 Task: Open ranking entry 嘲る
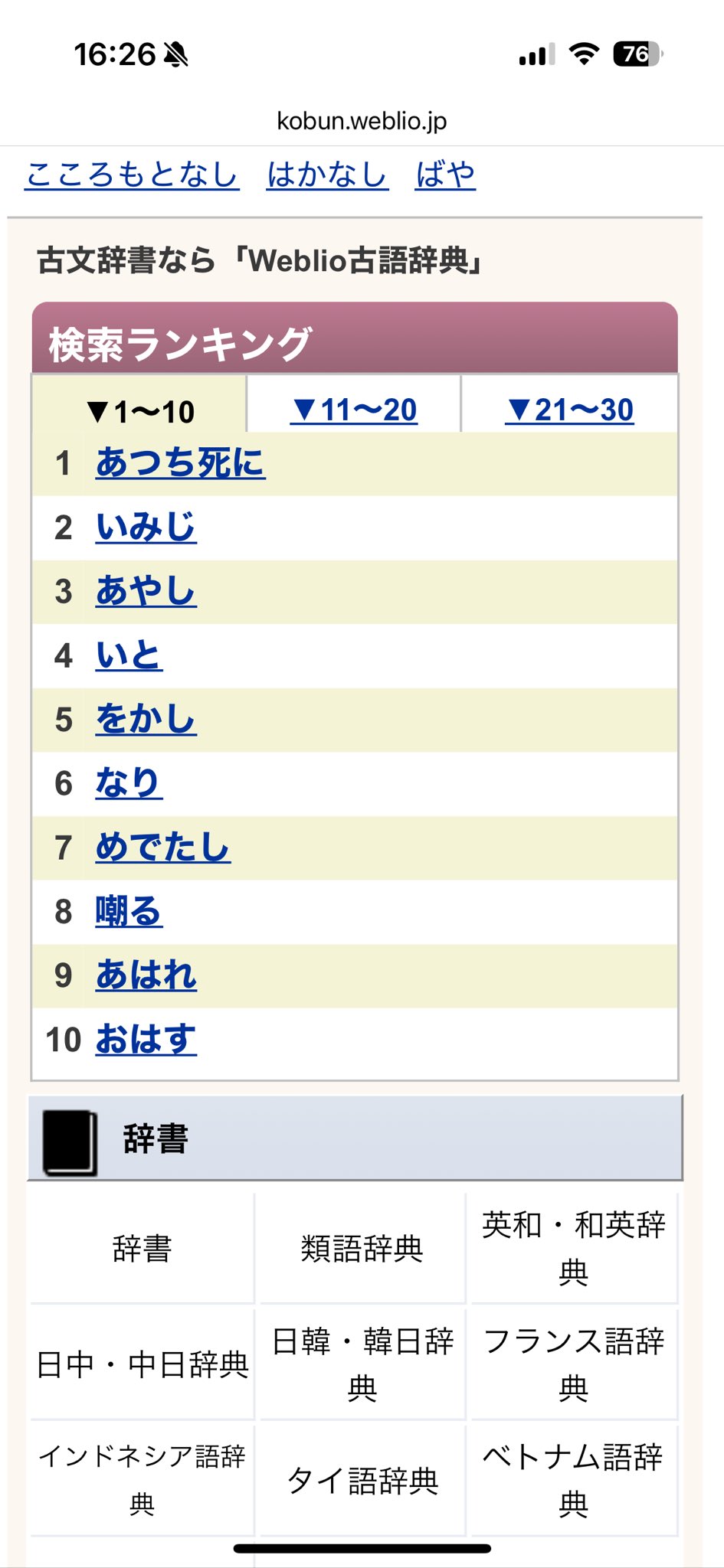pyautogui.click(x=129, y=911)
